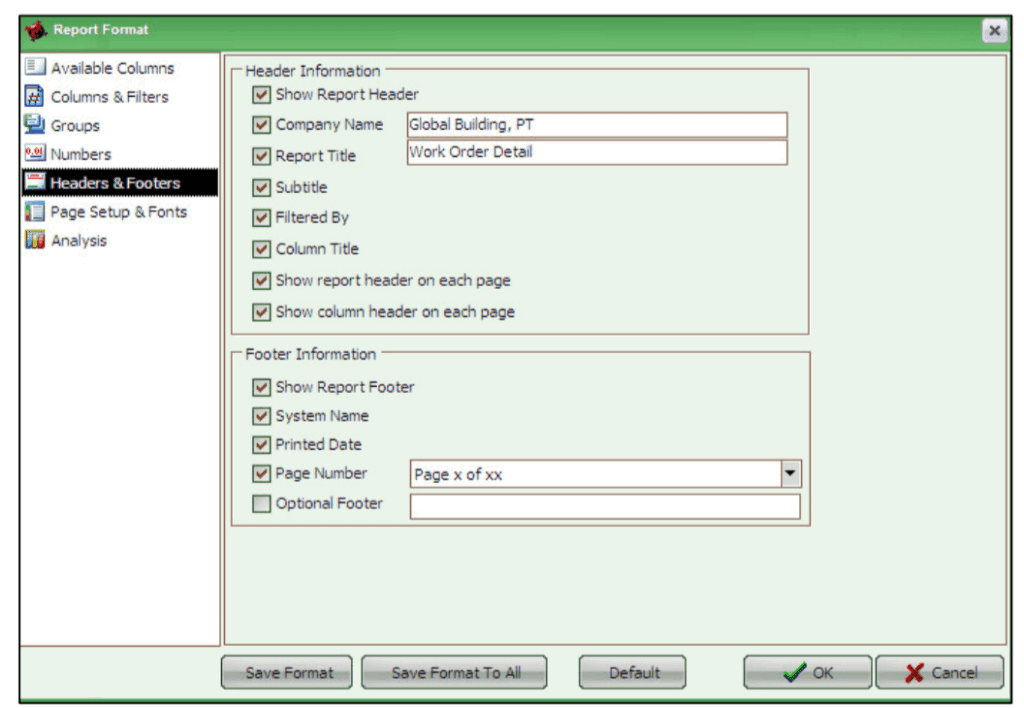This screenshot has width=1024, height=708.
Task: Open Page Setup & Fonts icon
Action: coord(35,212)
